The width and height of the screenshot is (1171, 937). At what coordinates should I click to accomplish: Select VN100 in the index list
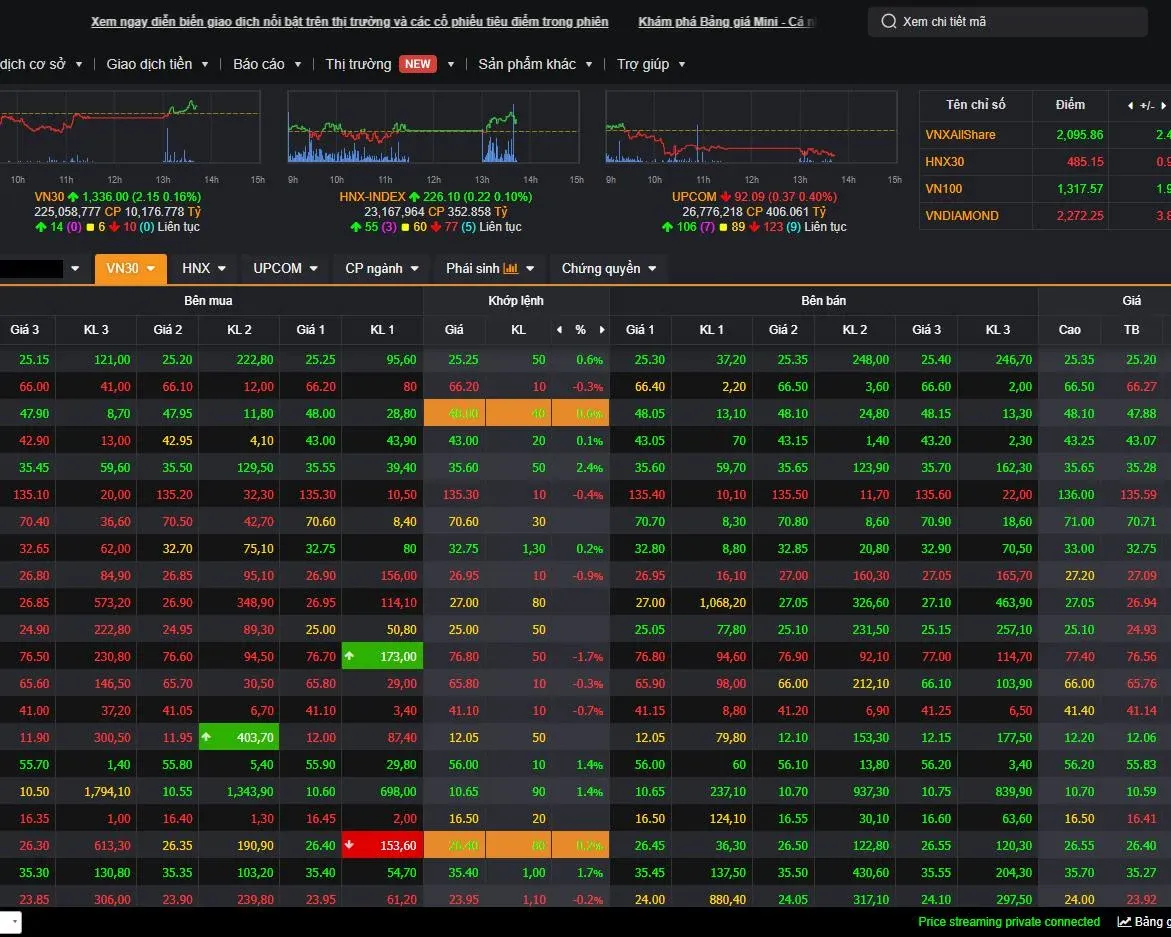(943, 189)
